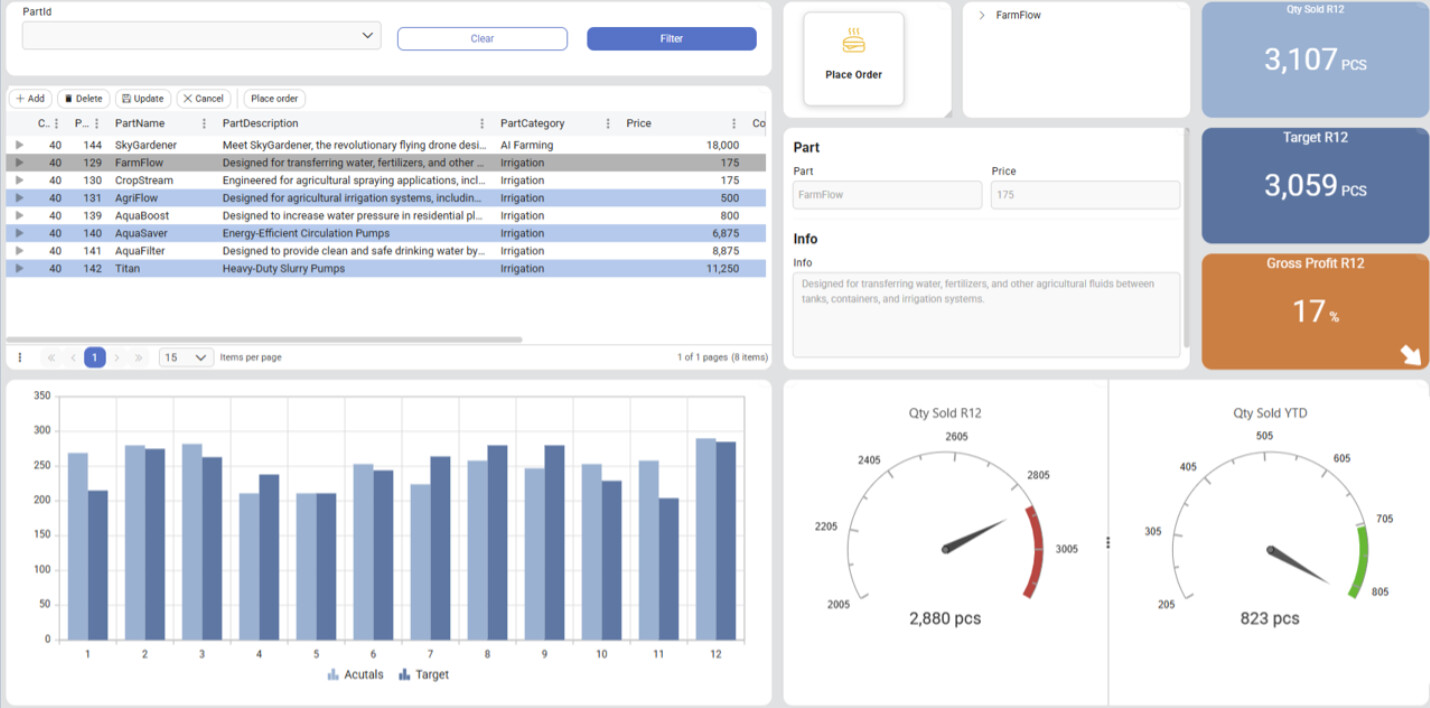
Task: Click the Filter button
Action: [x=671, y=38]
